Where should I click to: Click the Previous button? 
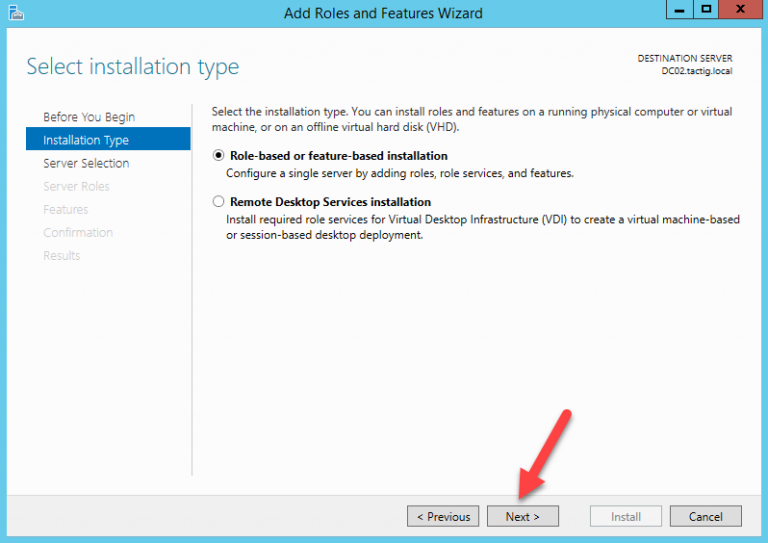coord(443,516)
